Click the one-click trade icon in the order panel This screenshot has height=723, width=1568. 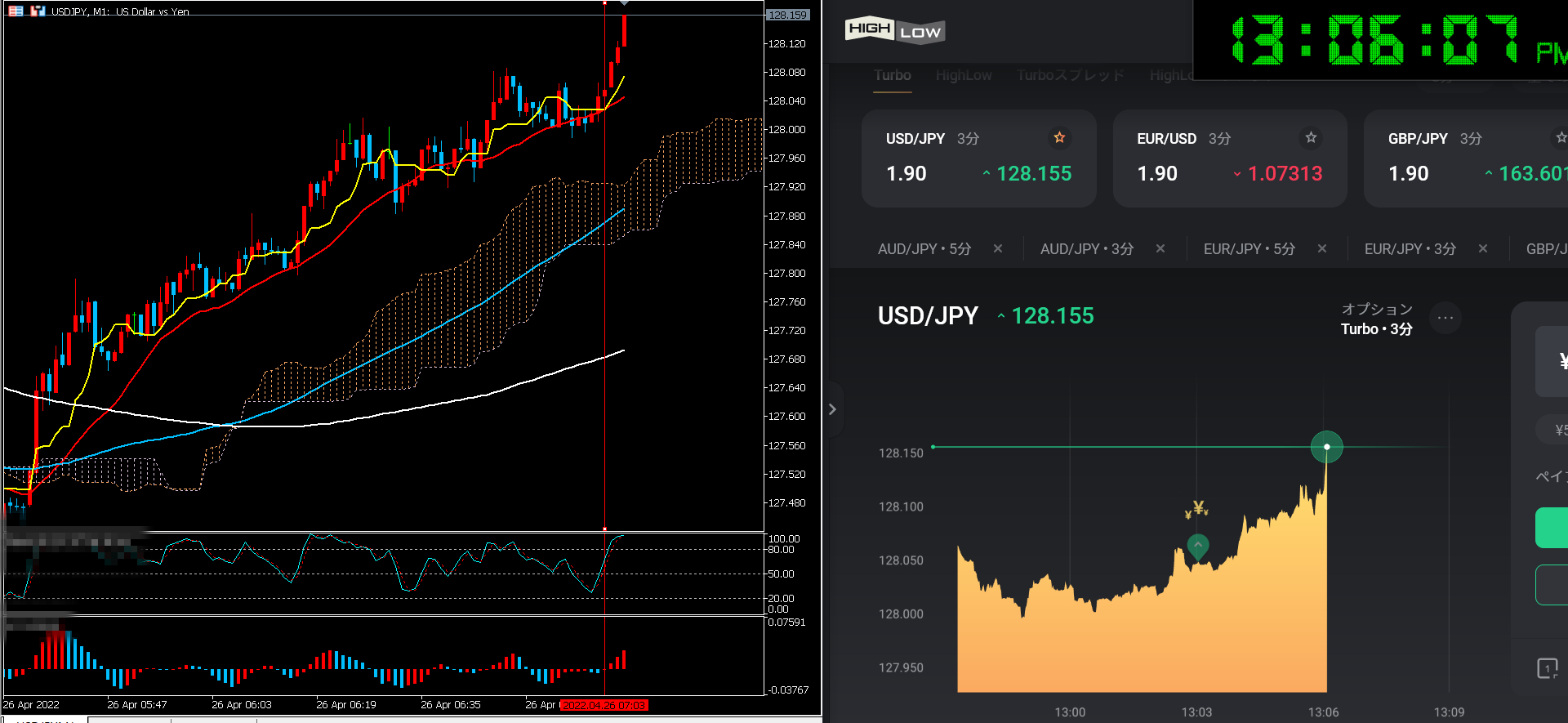(1547, 668)
